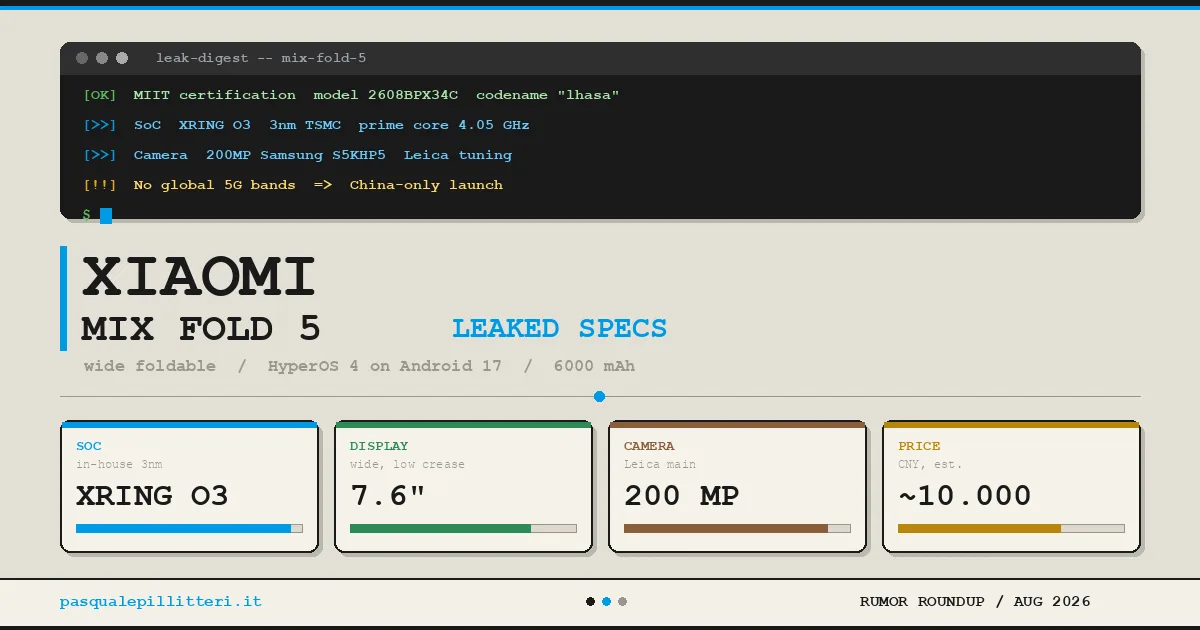Select the third gray pagination dot
This screenshot has width=1200, height=630.
[x=622, y=602]
